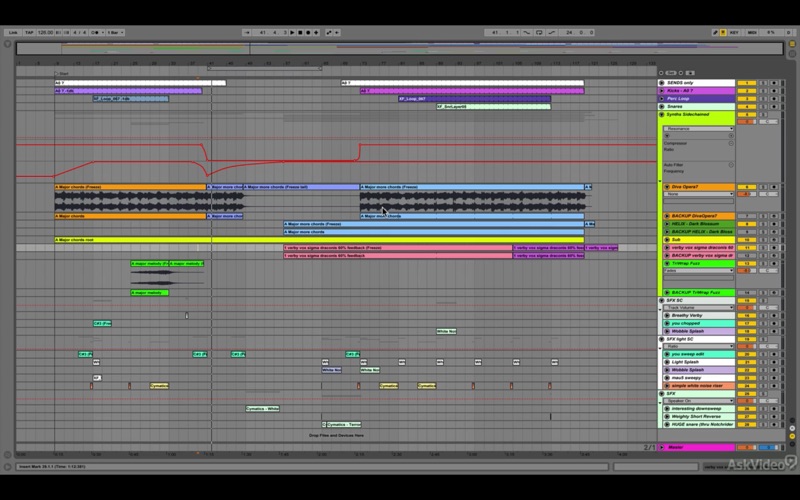
Task: Click the CPU load meter
Action: coord(771,33)
